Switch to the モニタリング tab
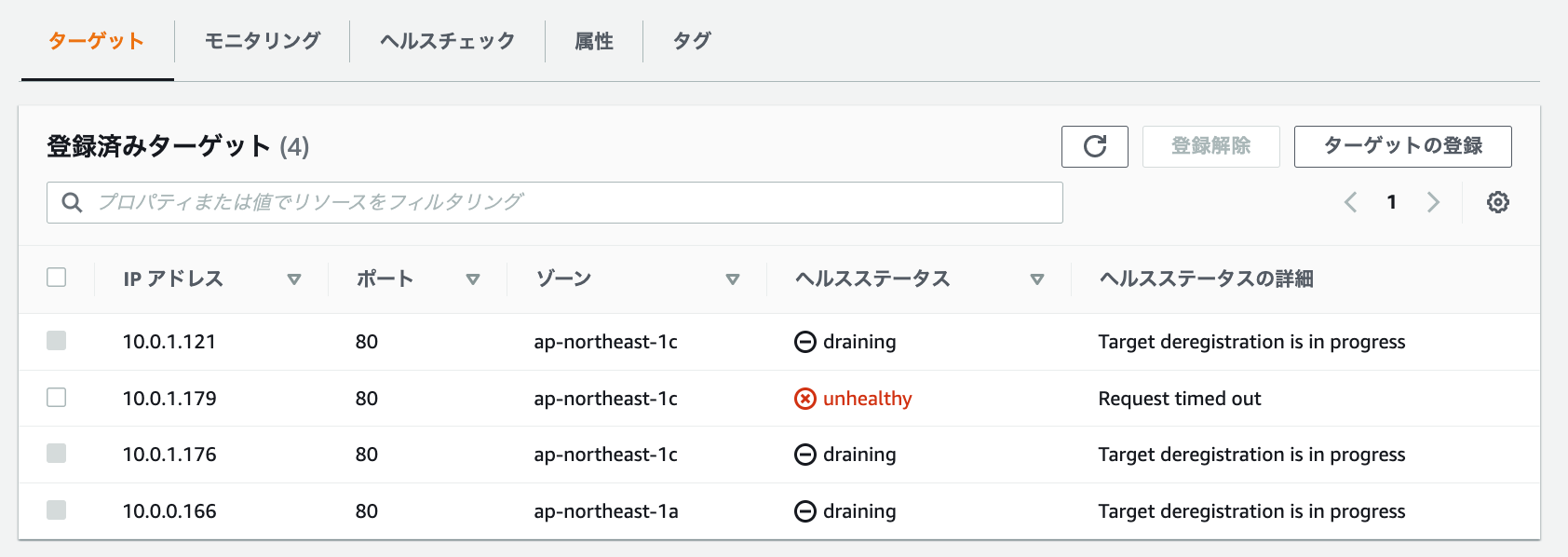This screenshot has width=1568, height=557. [260, 41]
